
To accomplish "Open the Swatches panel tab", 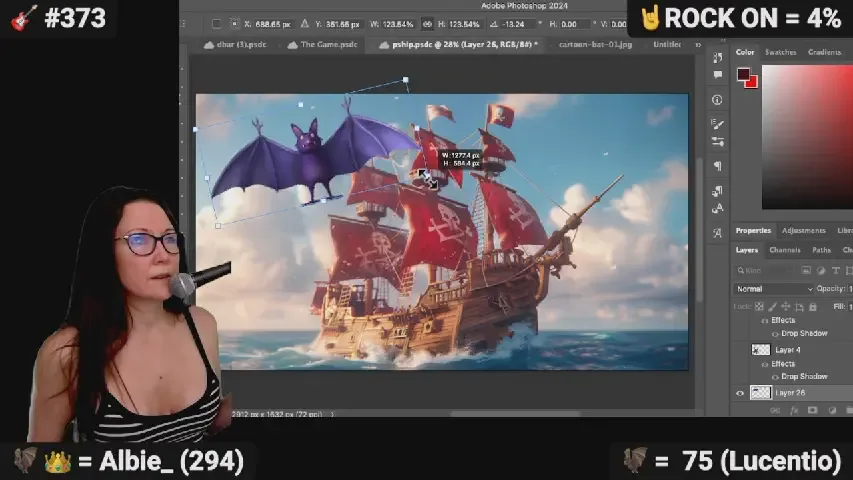I will pyautogui.click(x=780, y=52).
